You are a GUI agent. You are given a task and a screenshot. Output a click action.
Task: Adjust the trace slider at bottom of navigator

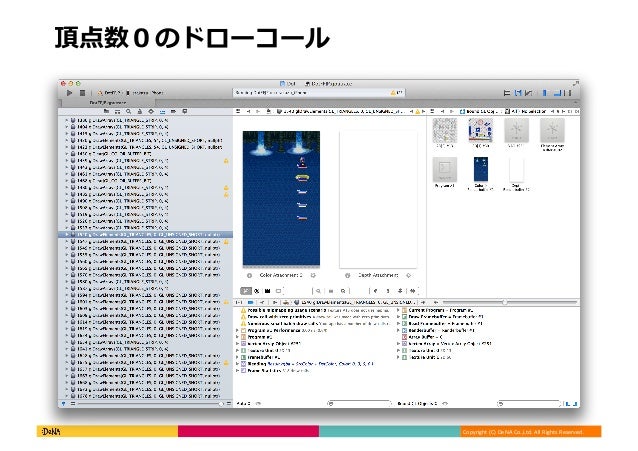click(151, 404)
